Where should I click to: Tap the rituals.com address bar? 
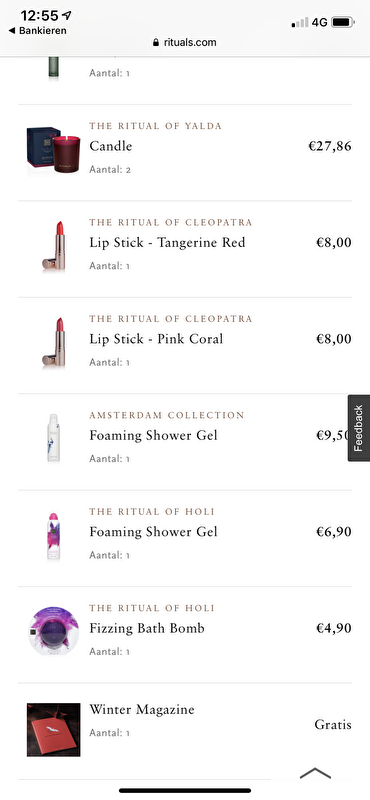pos(185,42)
